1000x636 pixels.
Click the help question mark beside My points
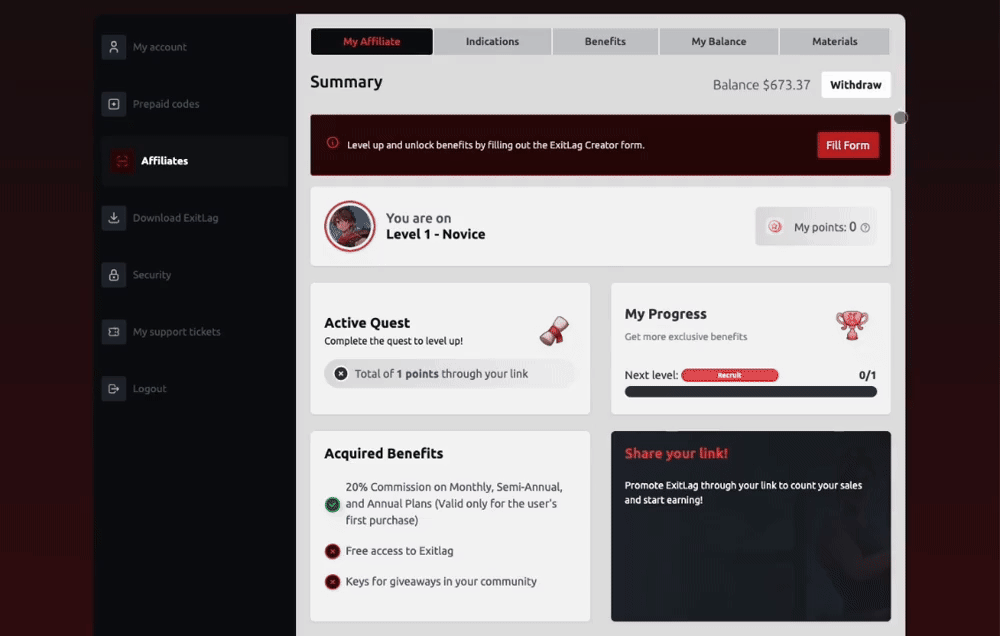[x=865, y=228]
